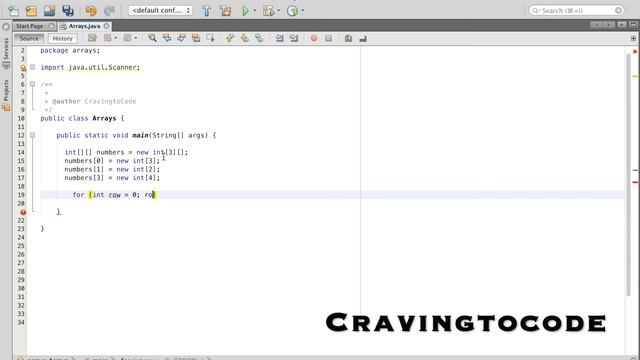Open the Profile Project dropdown arrow
Viewport: 640px width, 360px height.
point(302,11)
